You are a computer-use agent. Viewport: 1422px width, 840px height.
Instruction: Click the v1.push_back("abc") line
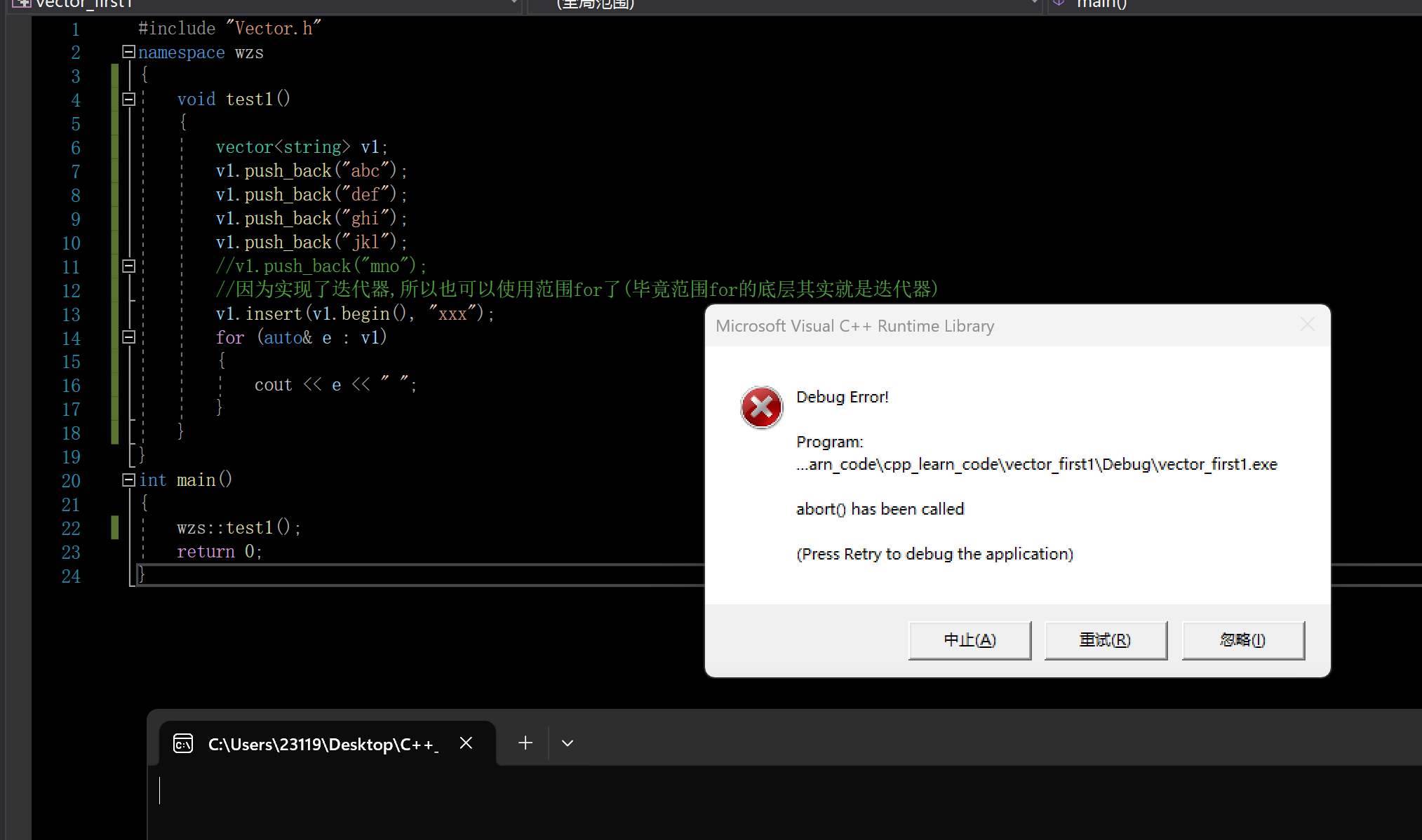click(x=311, y=170)
